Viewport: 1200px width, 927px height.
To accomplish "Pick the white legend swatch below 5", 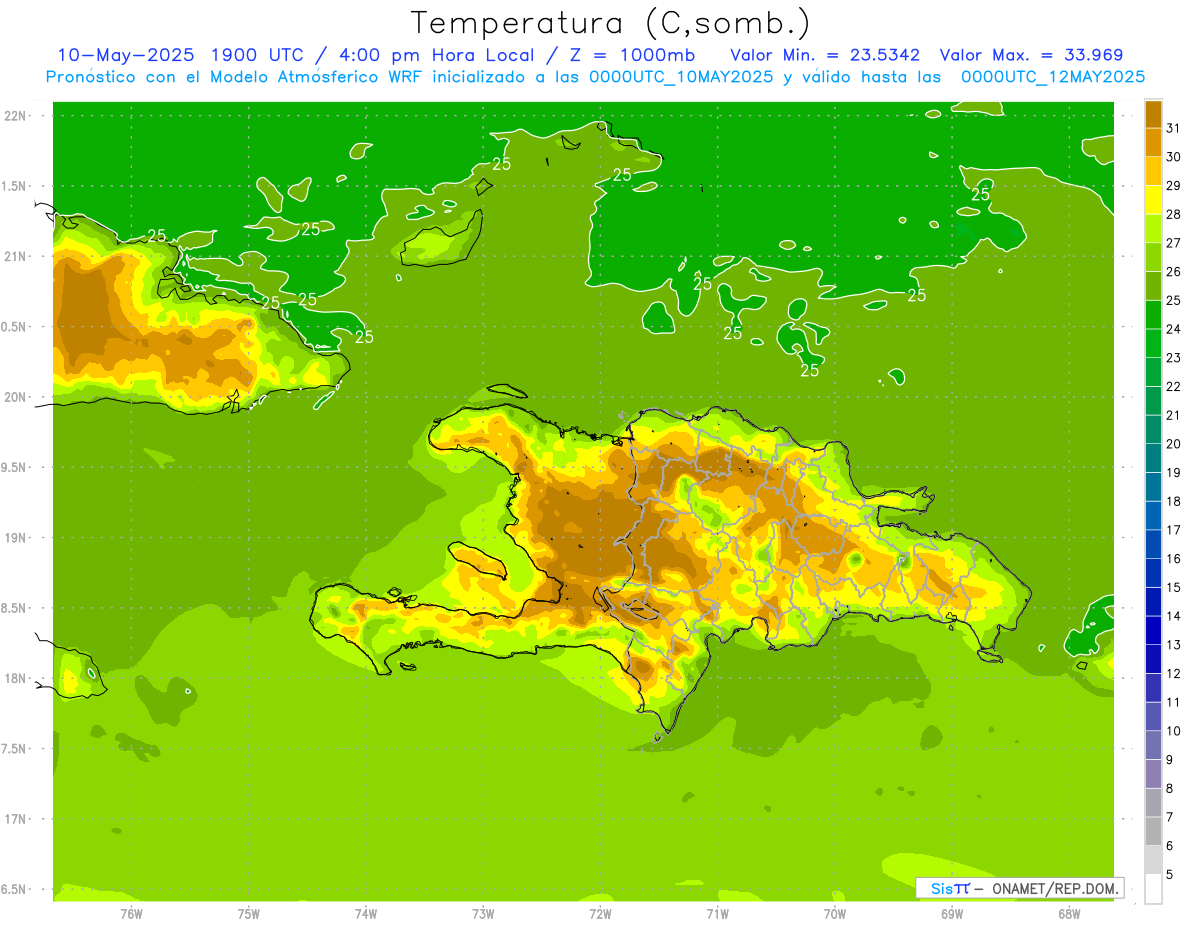I will point(1153,888).
